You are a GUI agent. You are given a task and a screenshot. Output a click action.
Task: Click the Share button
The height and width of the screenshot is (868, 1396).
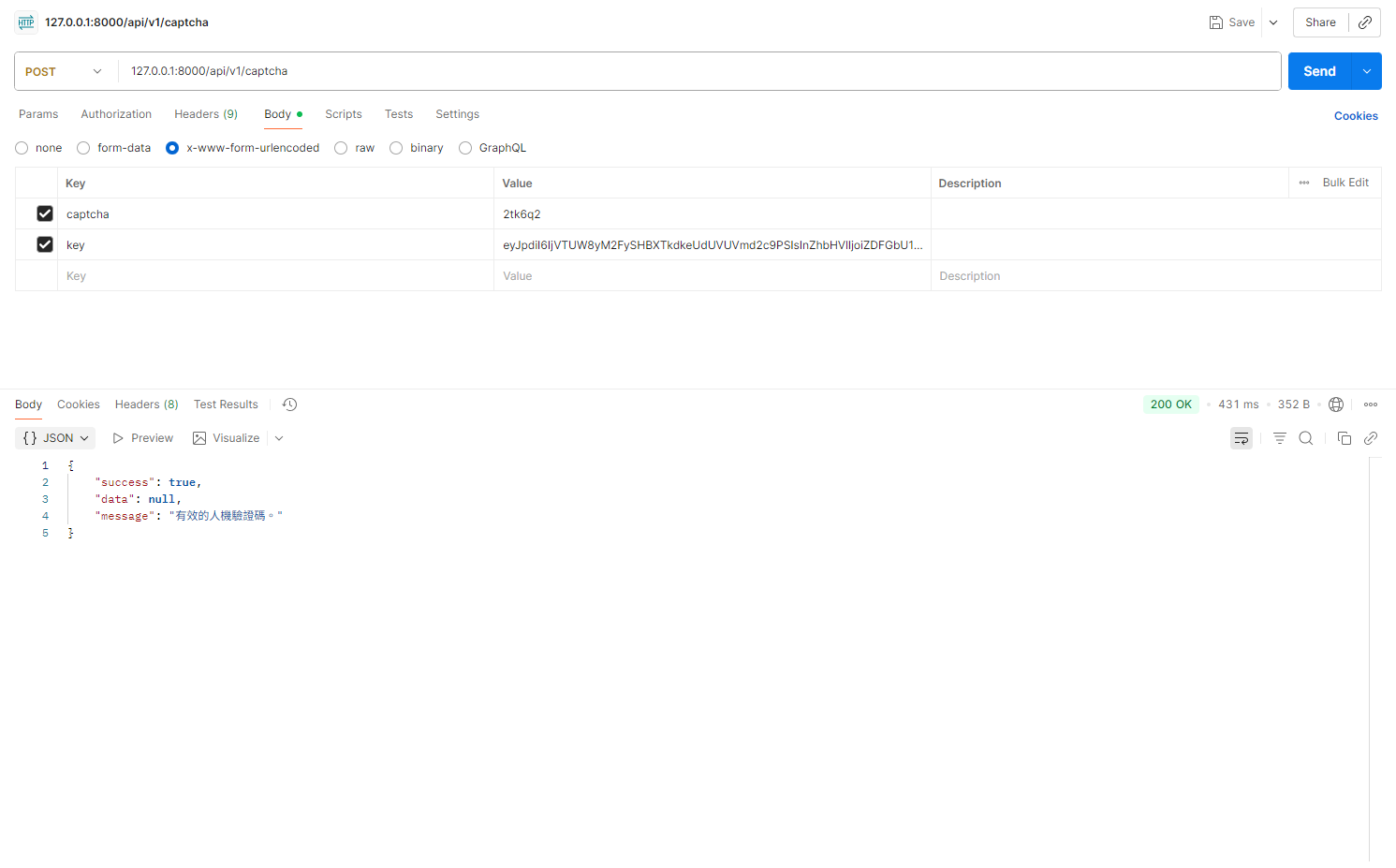(1321, 22)
